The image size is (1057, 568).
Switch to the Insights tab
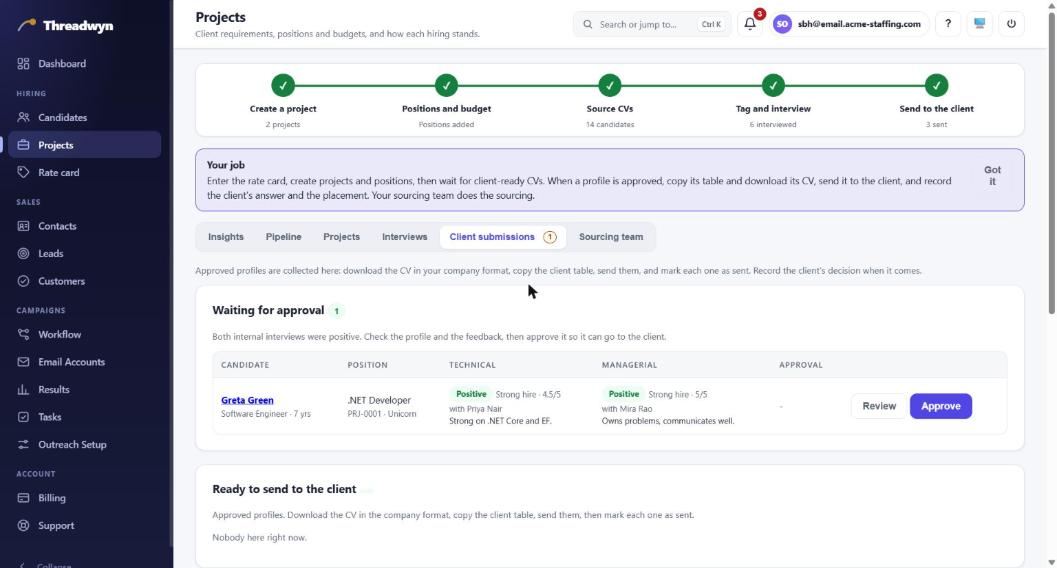click(x=226, y=237)
